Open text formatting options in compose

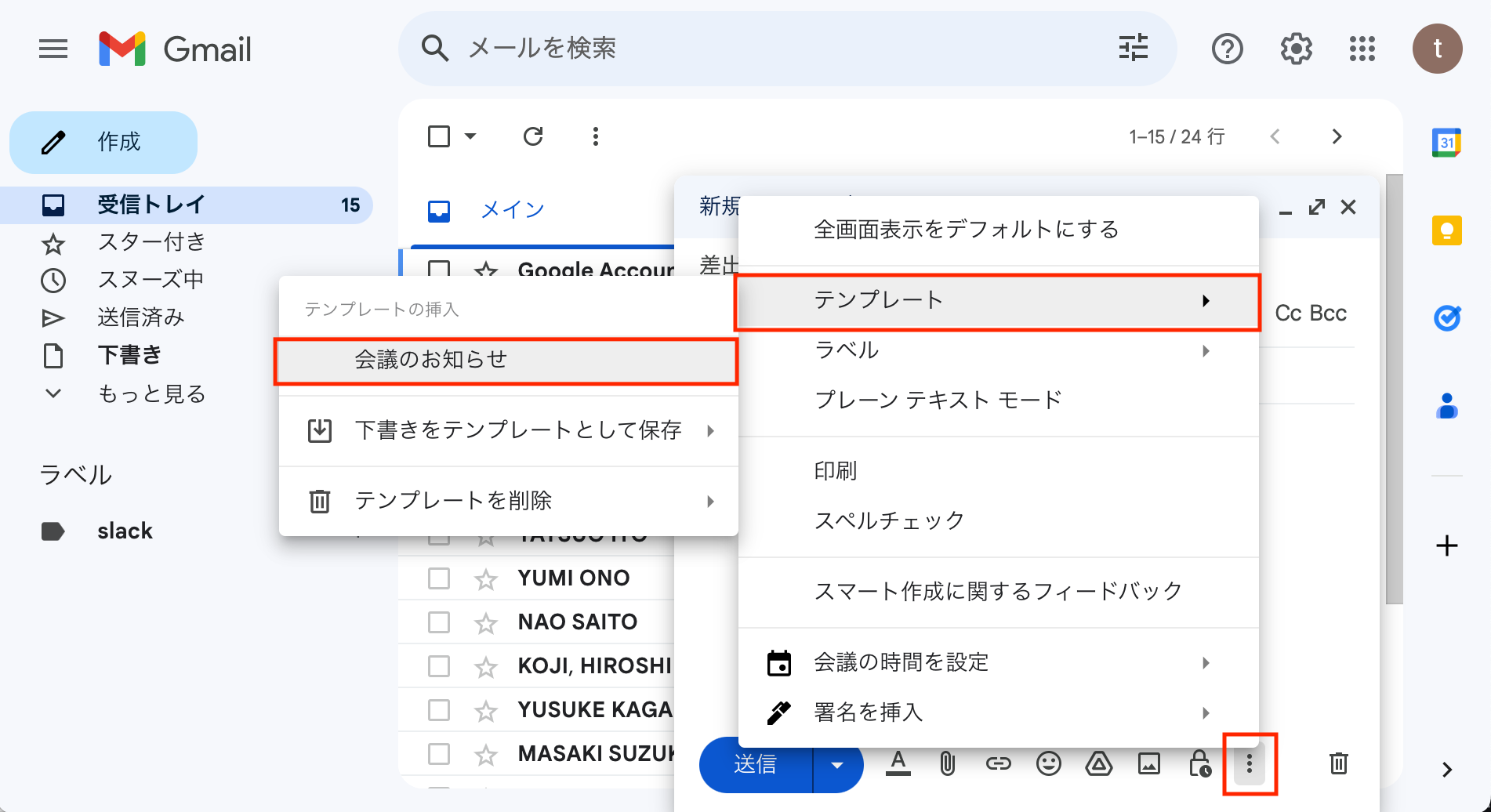tap(898, 763)
